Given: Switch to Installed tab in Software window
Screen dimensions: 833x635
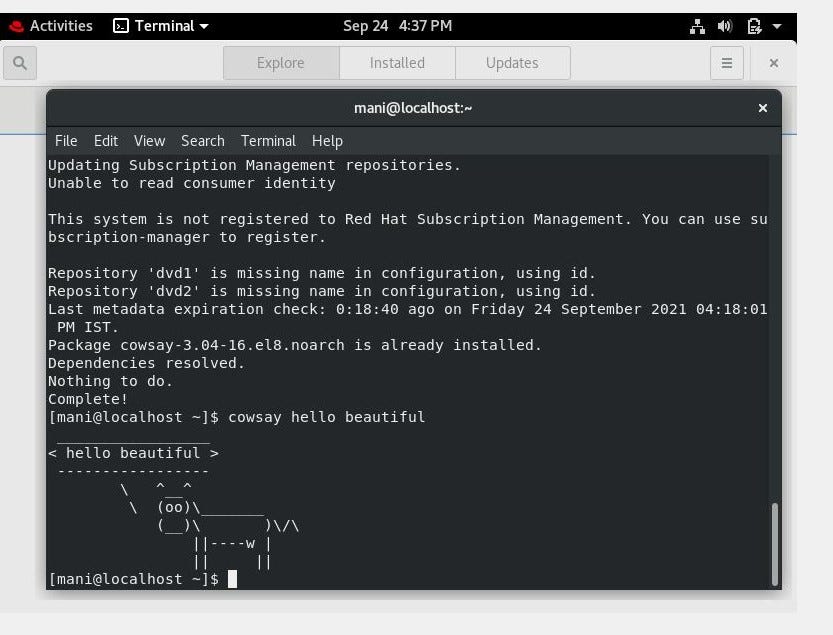Looking at the screenshot, I should pos(397,63).
